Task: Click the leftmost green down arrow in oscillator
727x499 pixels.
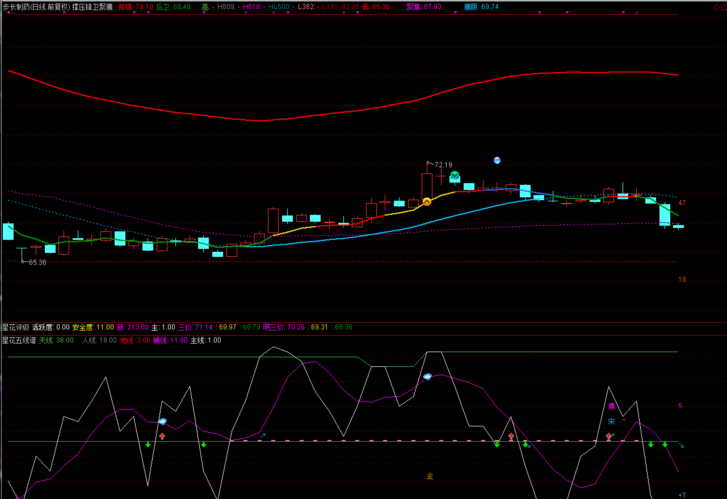Action: [148, 444]
